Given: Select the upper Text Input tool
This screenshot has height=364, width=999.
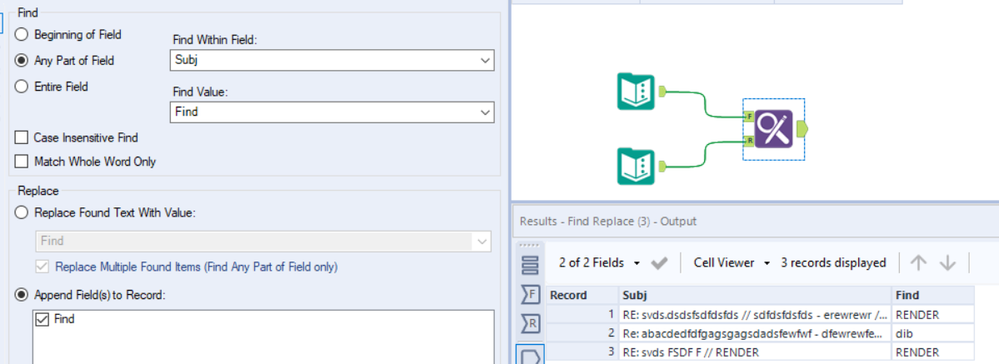Looking at the screenshot, I should (636, 91).
